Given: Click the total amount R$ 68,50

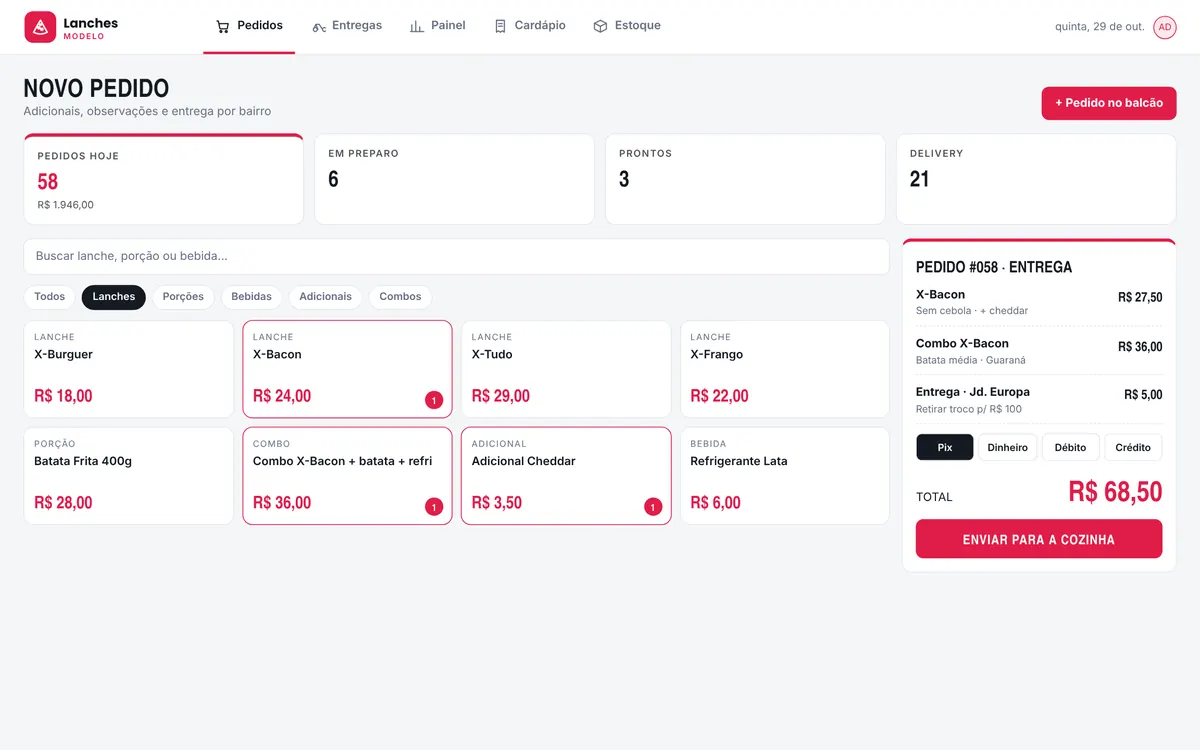Looking at the screenshot, I should [x=1115, y=492].
